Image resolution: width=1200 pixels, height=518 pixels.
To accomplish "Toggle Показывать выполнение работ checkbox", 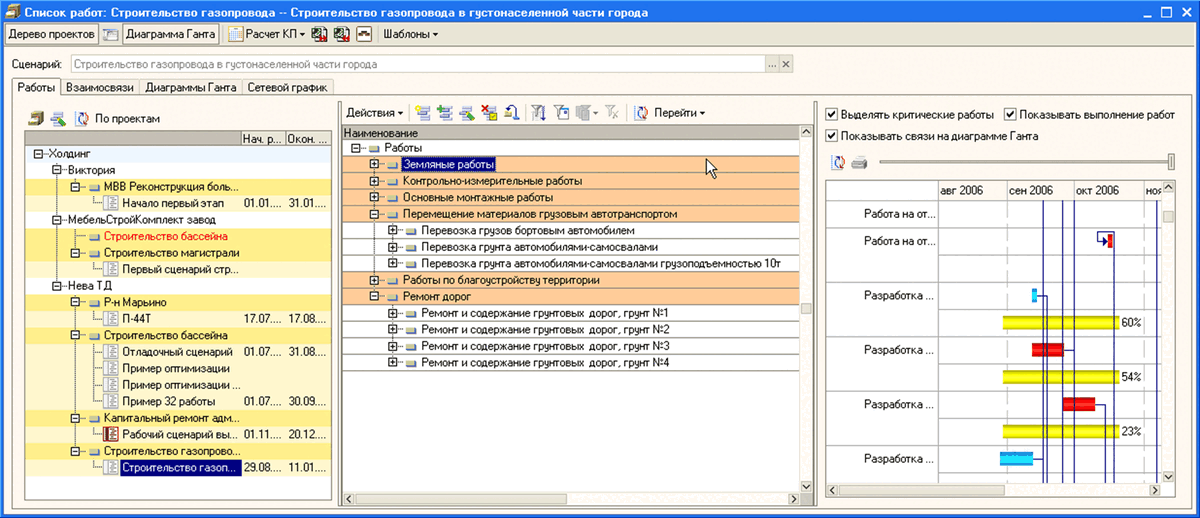I will [x=1009, y=115].
